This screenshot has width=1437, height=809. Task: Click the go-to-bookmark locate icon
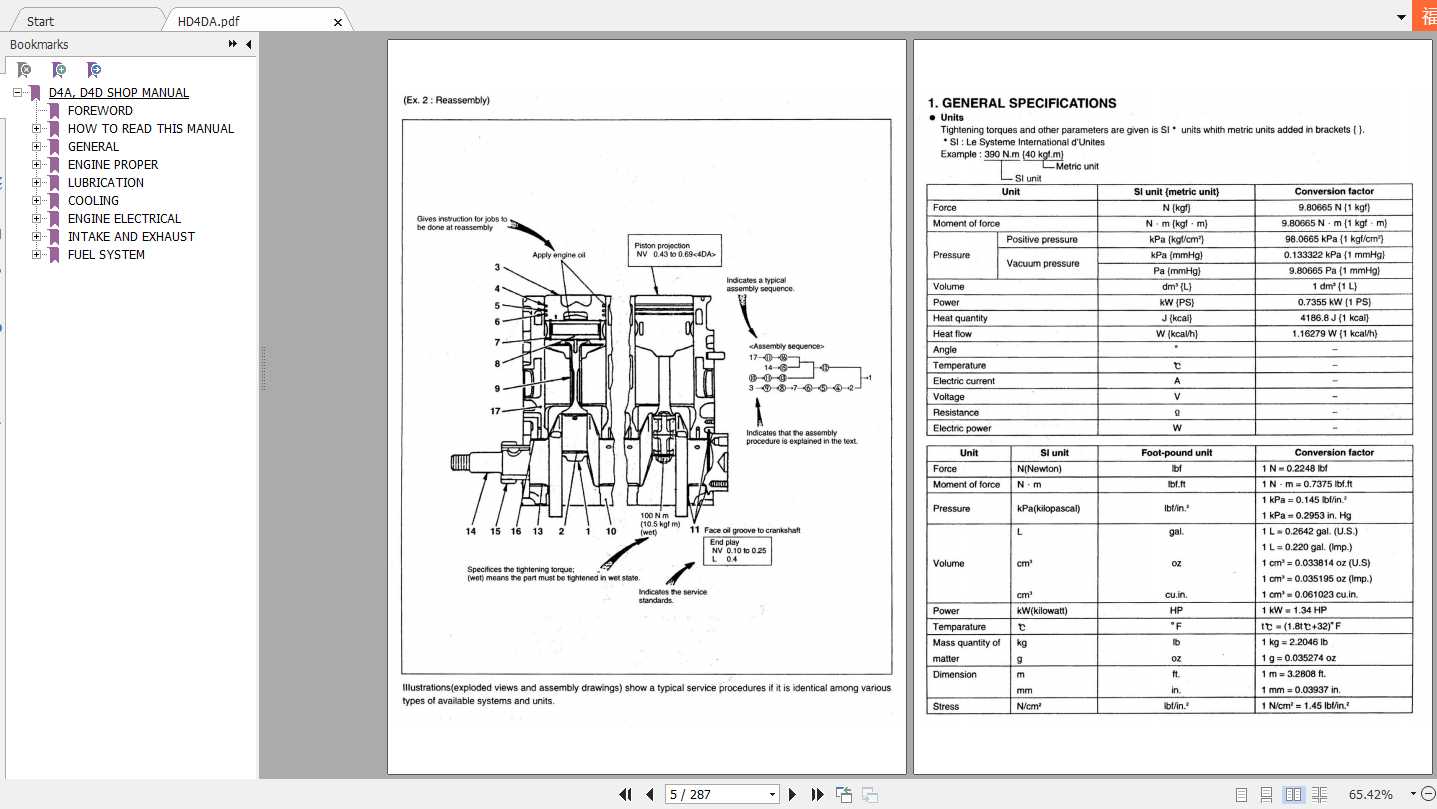[x=93, y=70]
